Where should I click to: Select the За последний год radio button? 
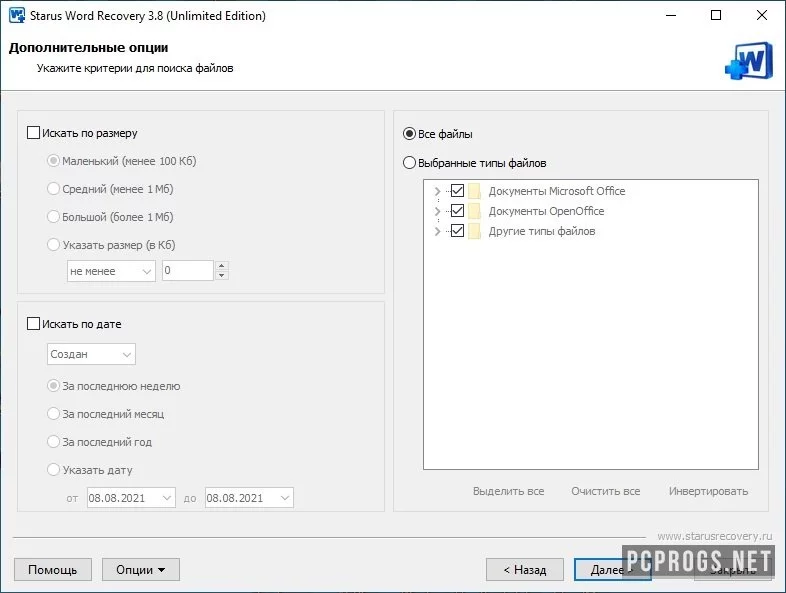(x=53, y=442)
